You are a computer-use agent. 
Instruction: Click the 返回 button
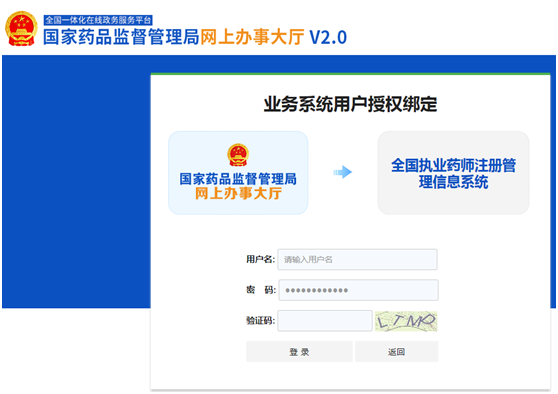click(396, 352)
